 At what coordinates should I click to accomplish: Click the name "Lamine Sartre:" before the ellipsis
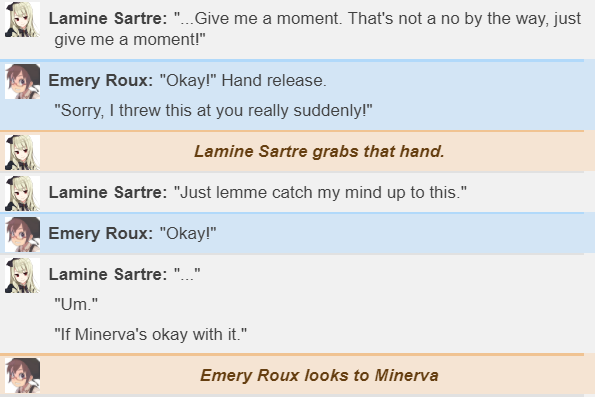(108, 274)
